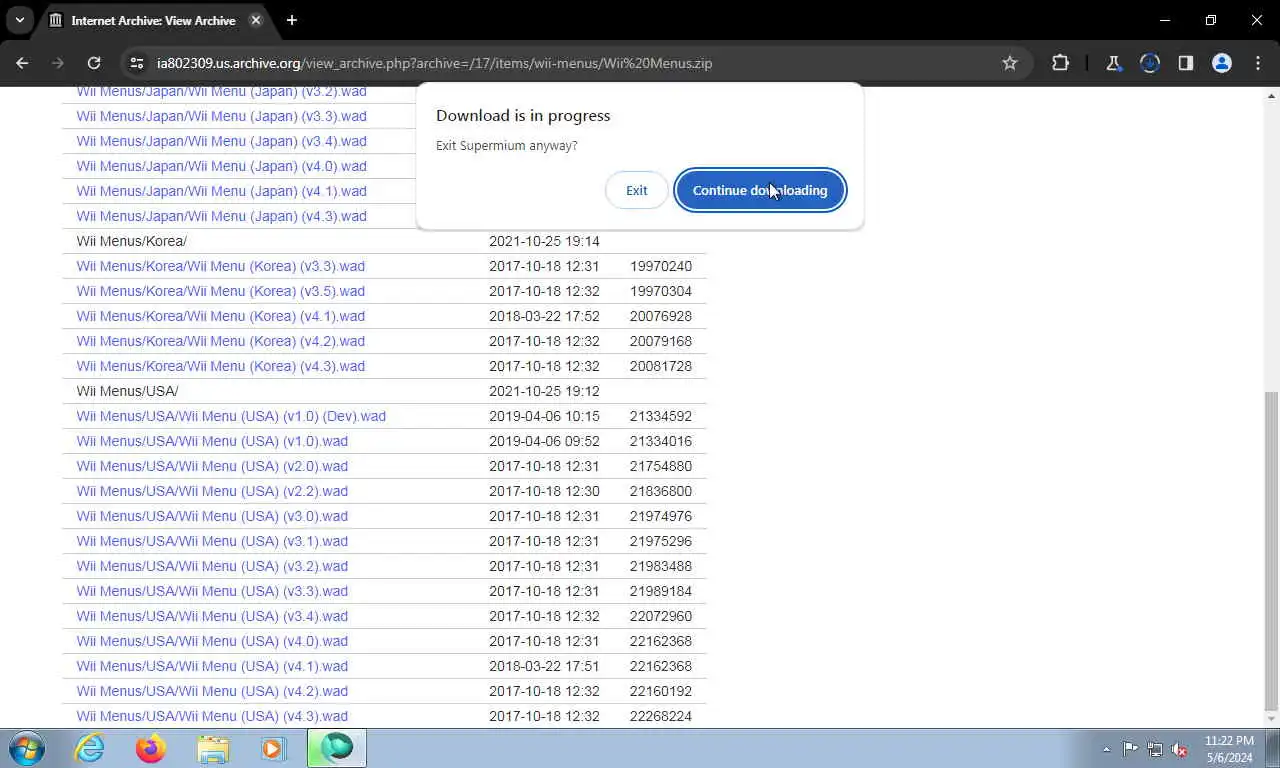Choose Continue downloading in the dialog
The width and height of the screenshot is (1280, 768).
[x=760, y=190]
